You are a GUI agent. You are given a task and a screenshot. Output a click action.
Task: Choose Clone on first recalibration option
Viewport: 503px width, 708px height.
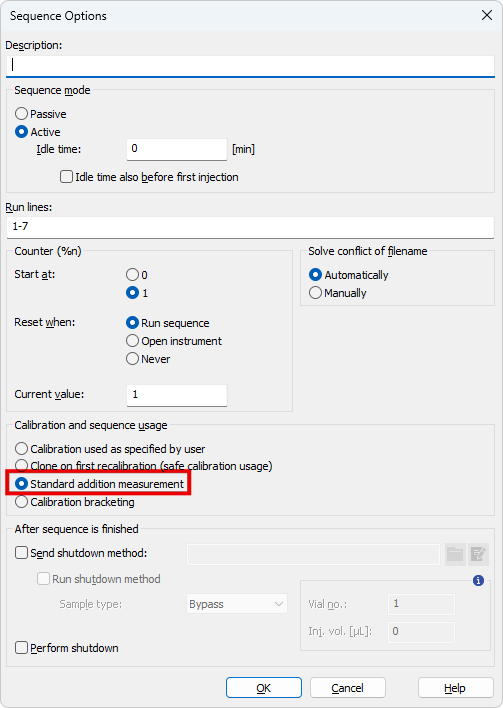[144, 466]
